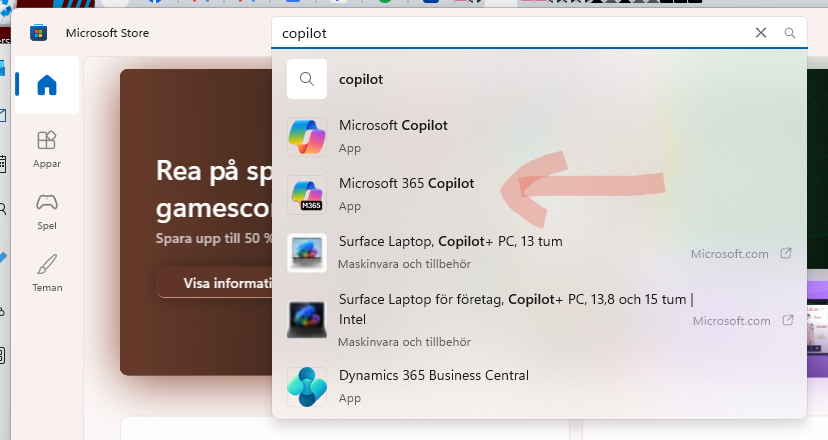
Task: Open the Home tab in the sidebar
Action: click(x=47, y=85)
